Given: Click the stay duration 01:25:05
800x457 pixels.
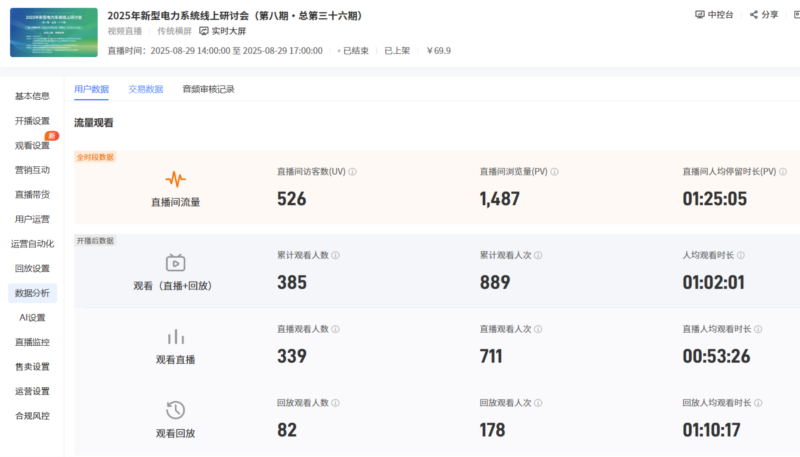Looking at the screenshot, I should (715, 198).
